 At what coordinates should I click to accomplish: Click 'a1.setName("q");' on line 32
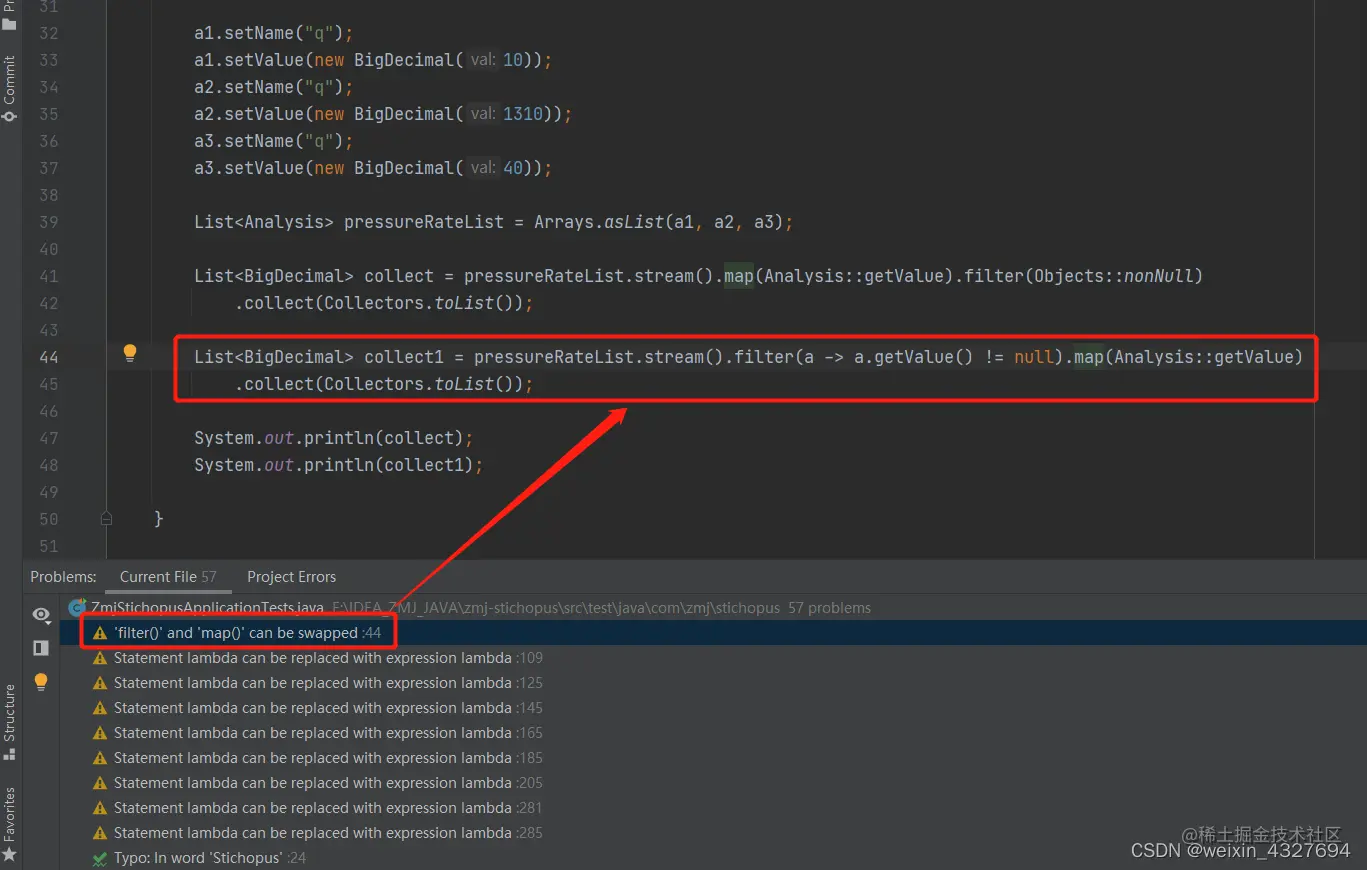coord(274,33)
